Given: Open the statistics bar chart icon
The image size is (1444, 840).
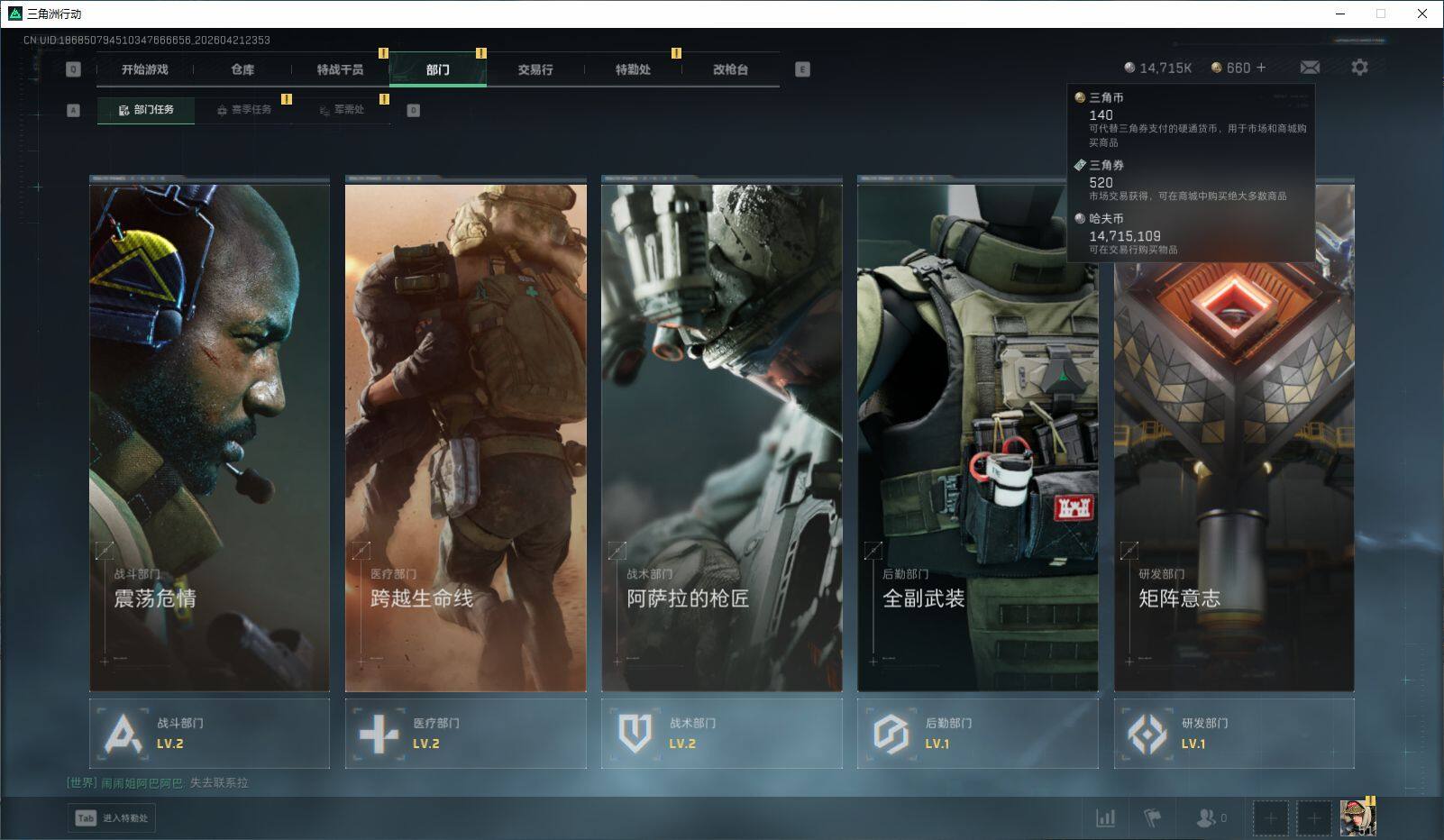Looking at the screenshot, I should click(1105, 817).
